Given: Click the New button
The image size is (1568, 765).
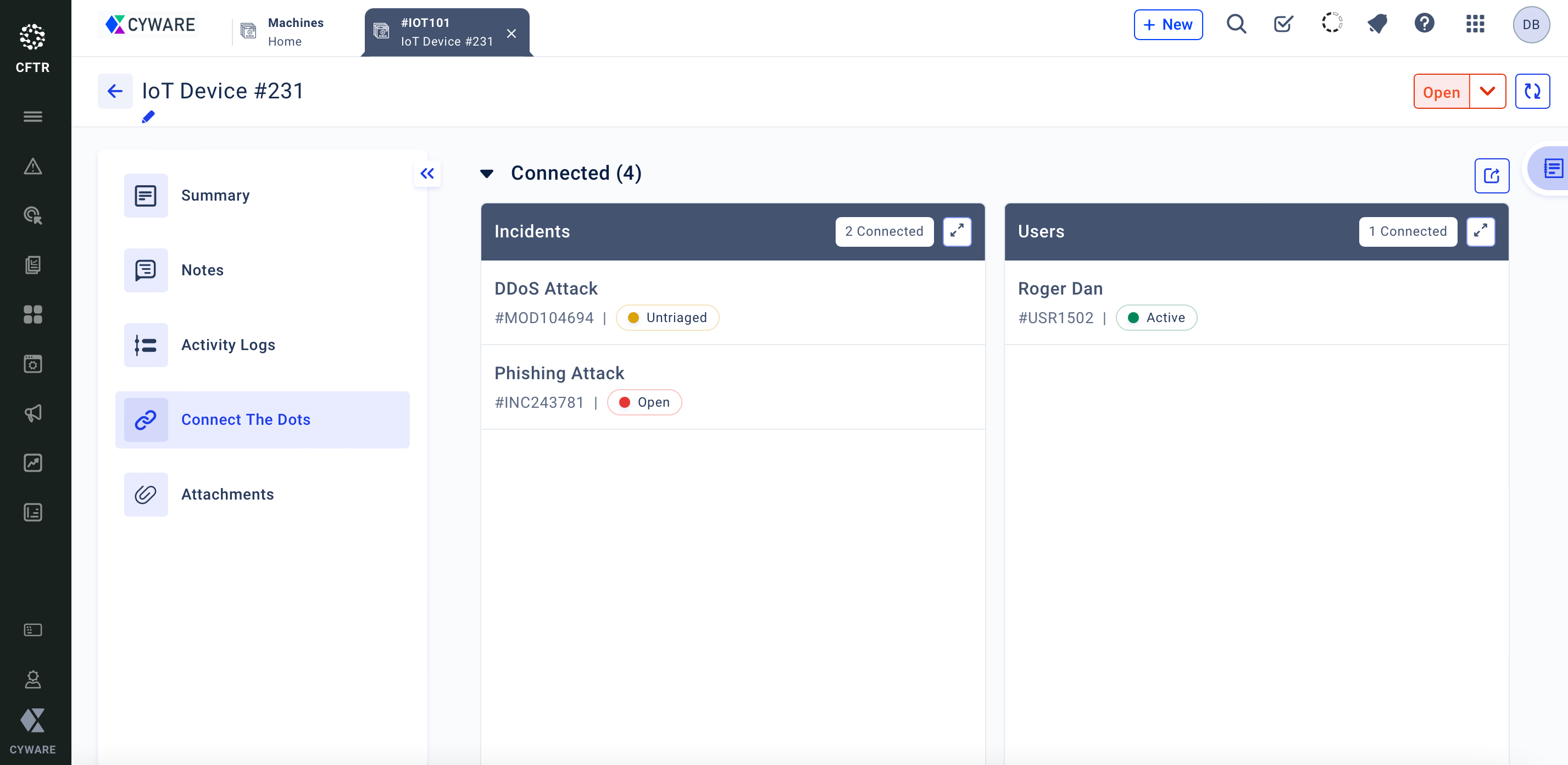Looking at the screenshot, I should coord(1167,24).
